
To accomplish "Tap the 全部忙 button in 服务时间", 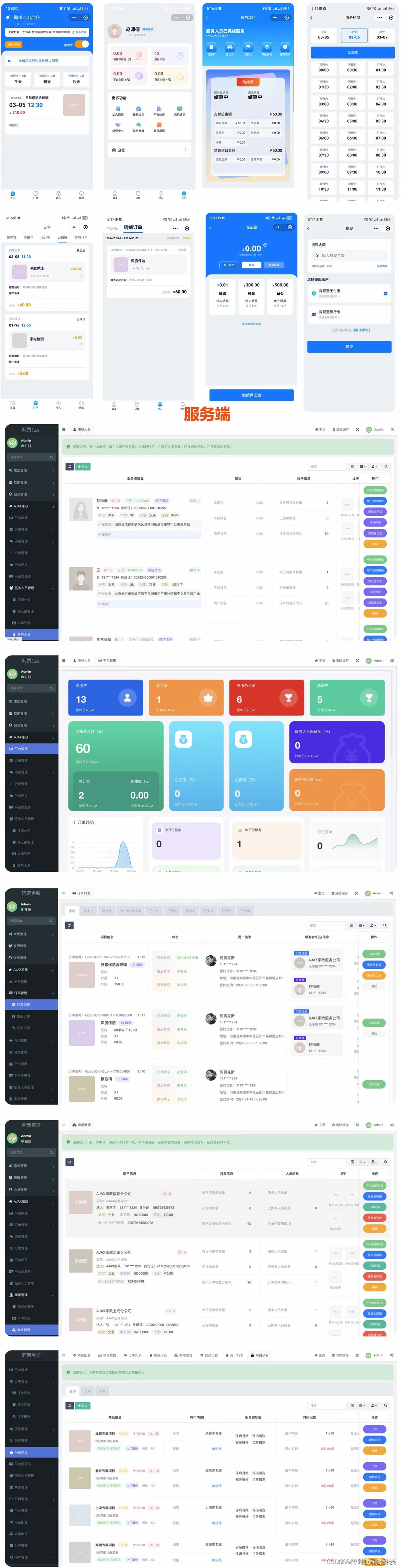I will point(353,52).
